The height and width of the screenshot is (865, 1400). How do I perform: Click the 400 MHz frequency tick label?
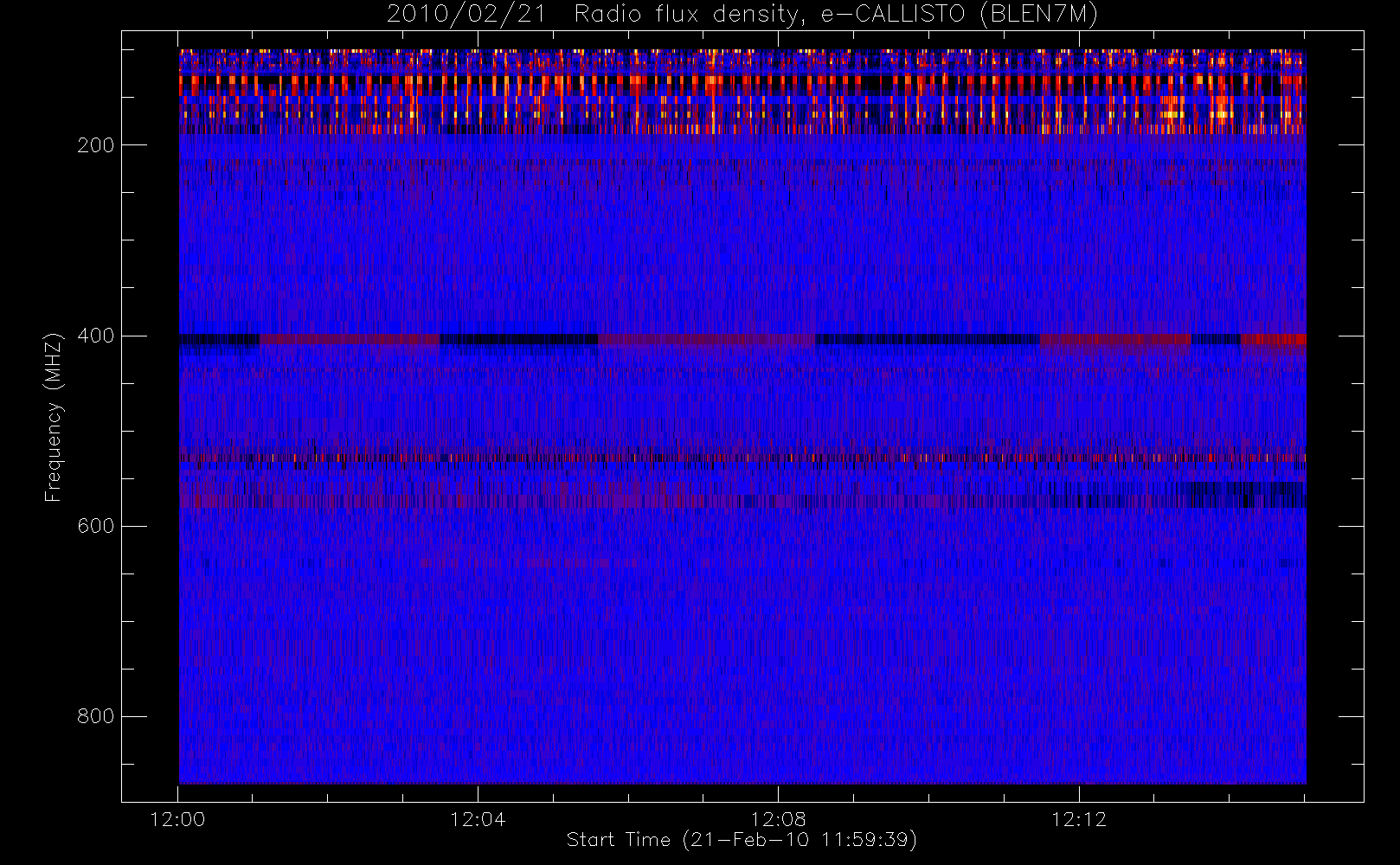(x=95, y=336)
